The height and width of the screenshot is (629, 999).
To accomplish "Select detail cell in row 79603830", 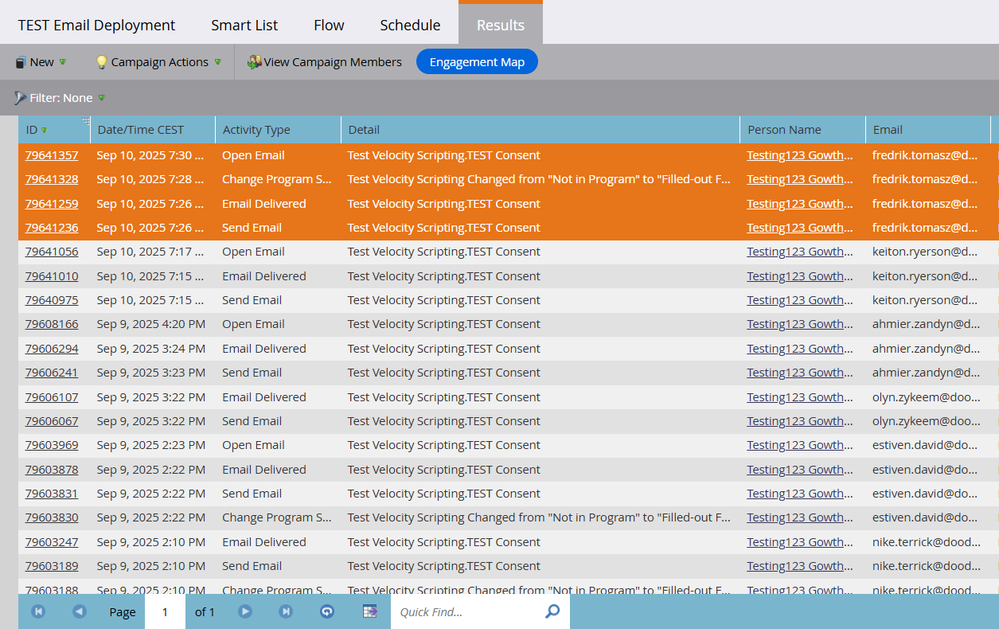I will (538, 517).
